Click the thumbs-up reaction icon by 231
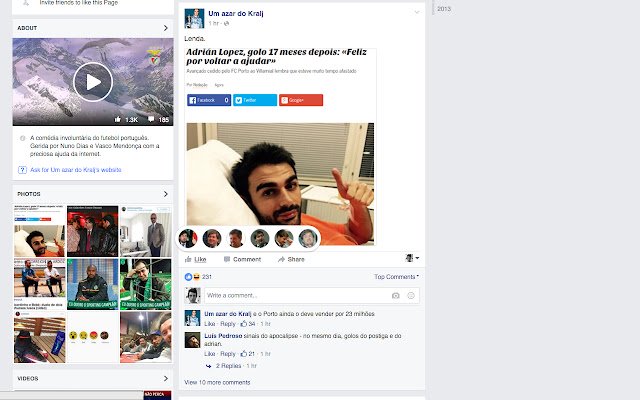The height and width of the screenshot is (400, 640). [x=188, y=277]
